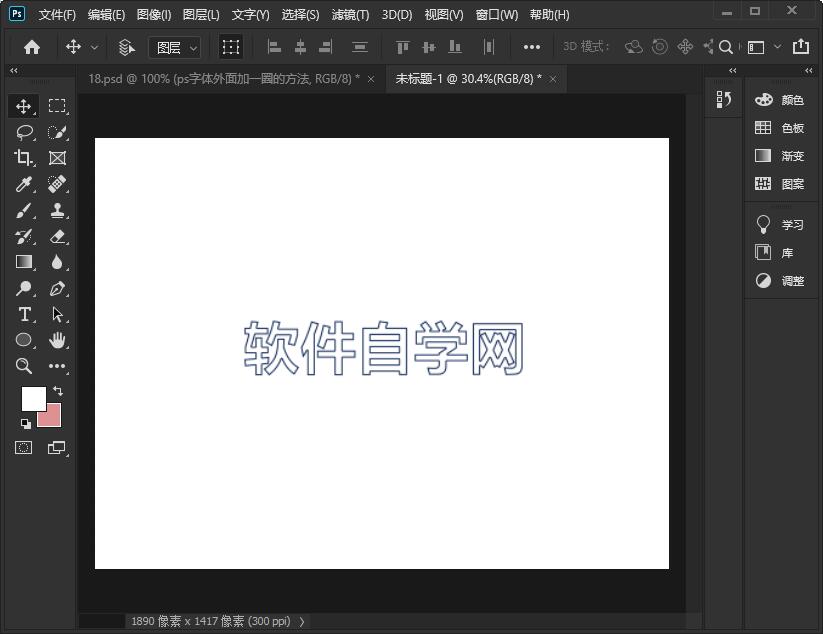823x634 pixels.
Task: Select the Hand tool
Action: pos(57,341)
